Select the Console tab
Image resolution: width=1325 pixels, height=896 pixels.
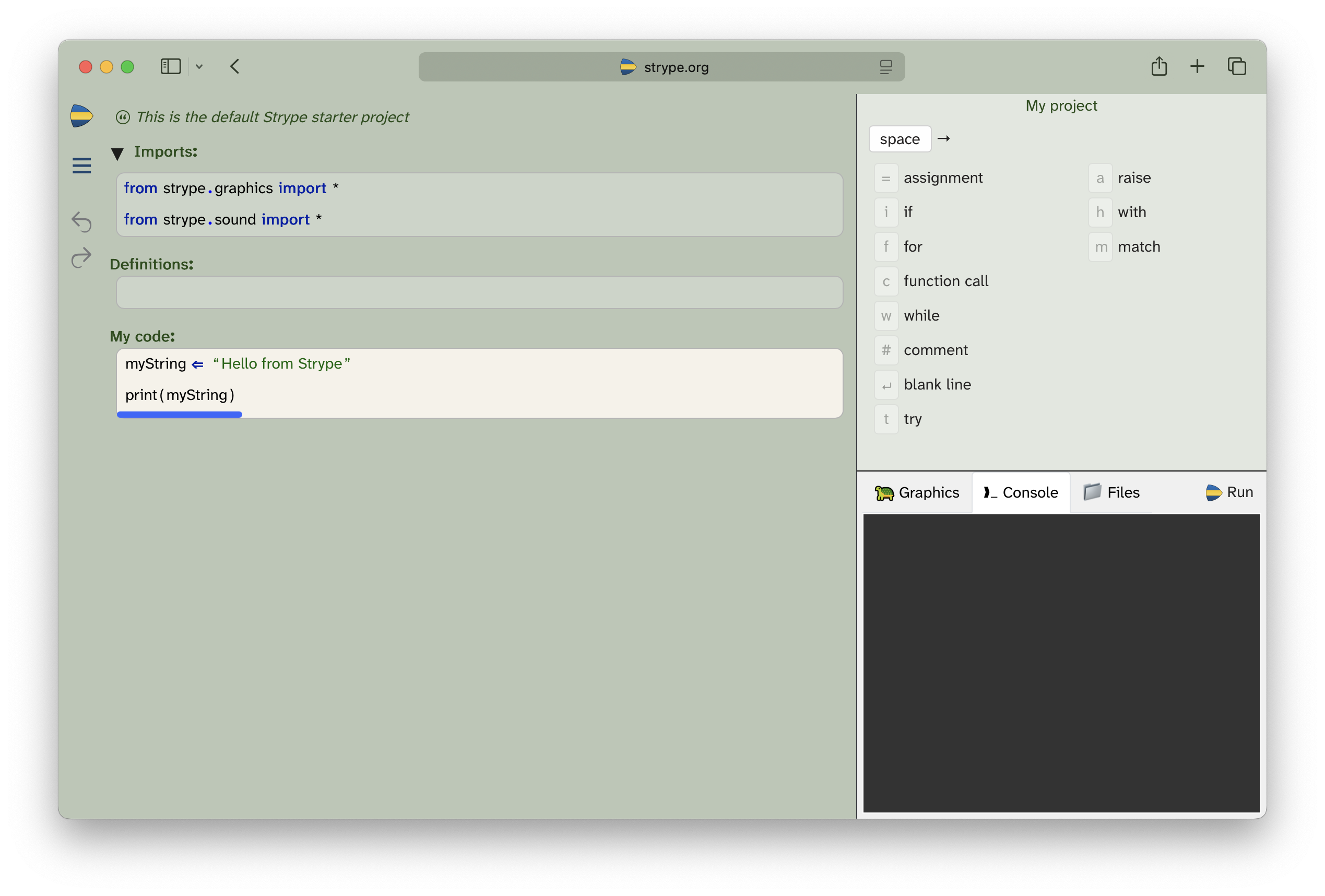1021,493
